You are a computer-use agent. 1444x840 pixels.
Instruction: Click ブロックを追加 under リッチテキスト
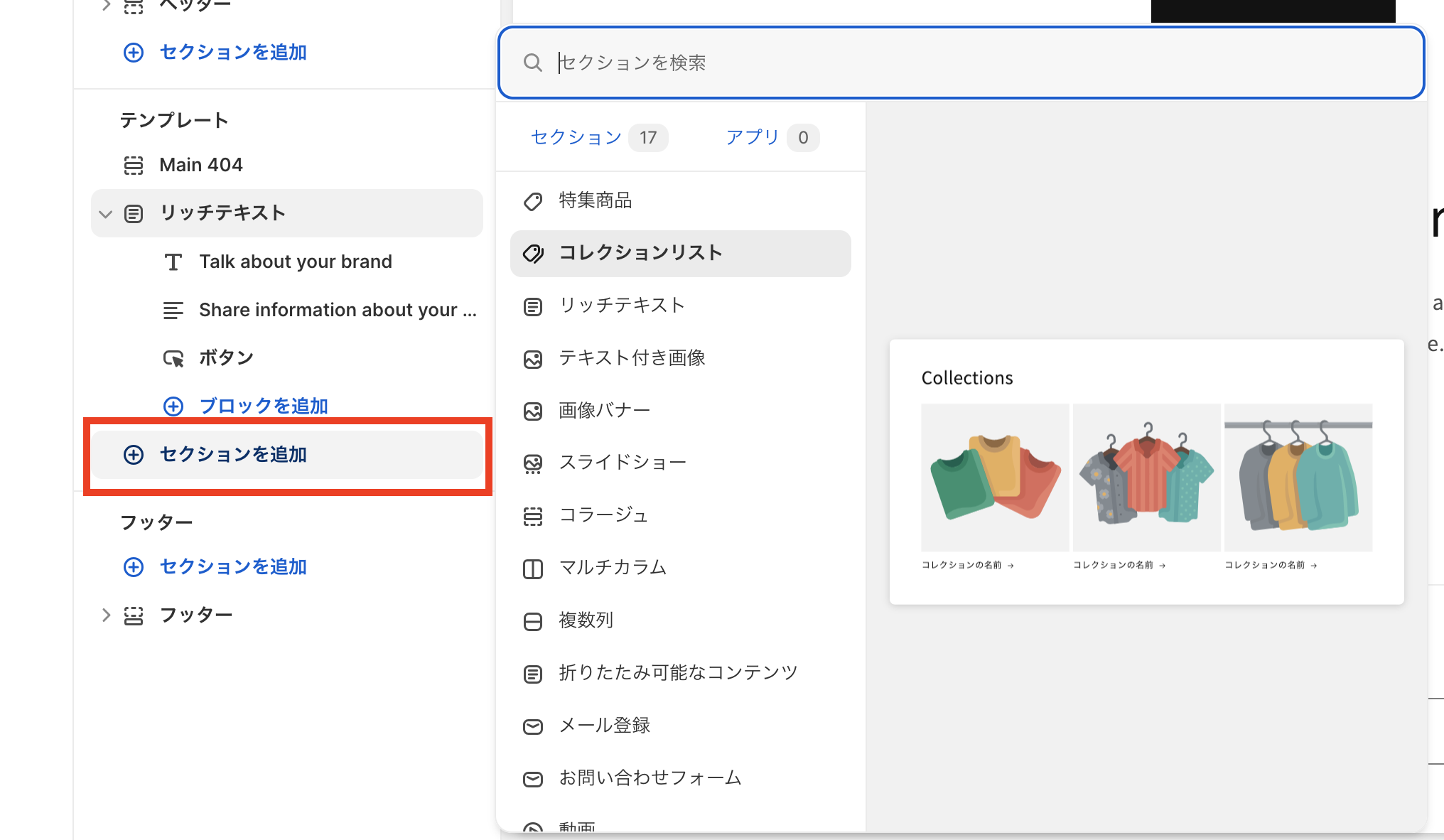pos(263,405)
